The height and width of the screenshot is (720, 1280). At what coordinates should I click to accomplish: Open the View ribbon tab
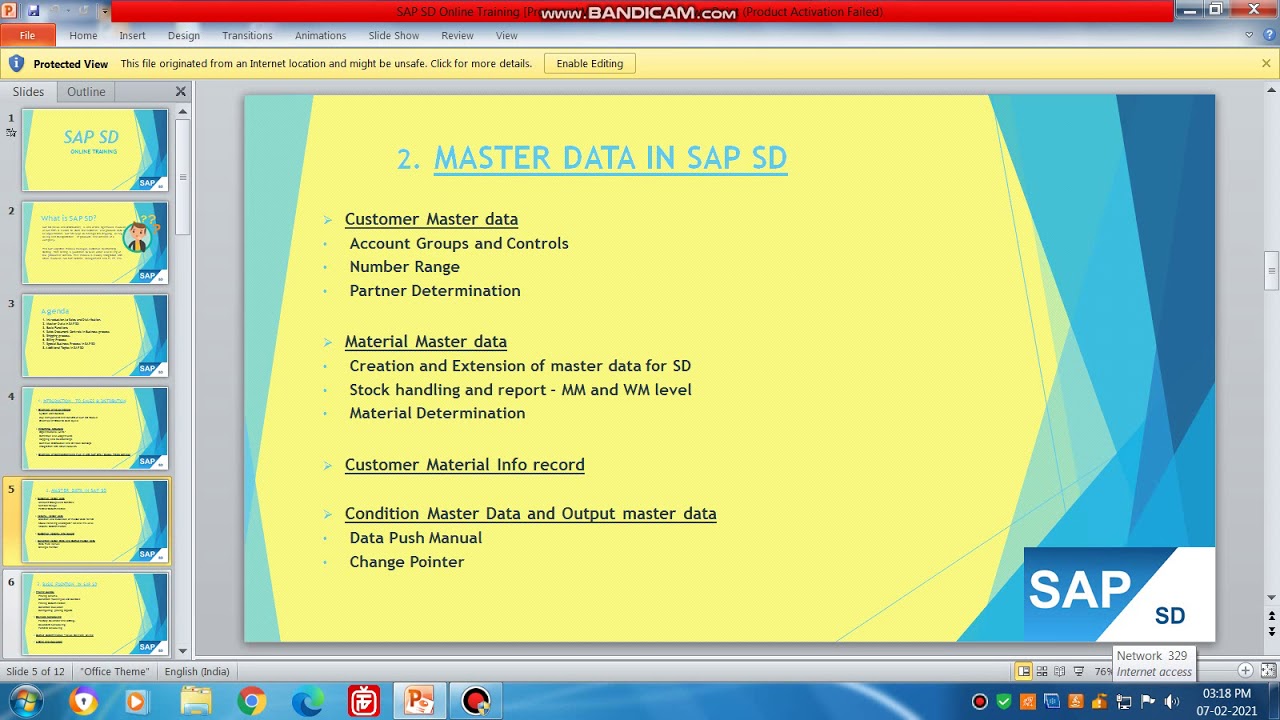(507, 35)
